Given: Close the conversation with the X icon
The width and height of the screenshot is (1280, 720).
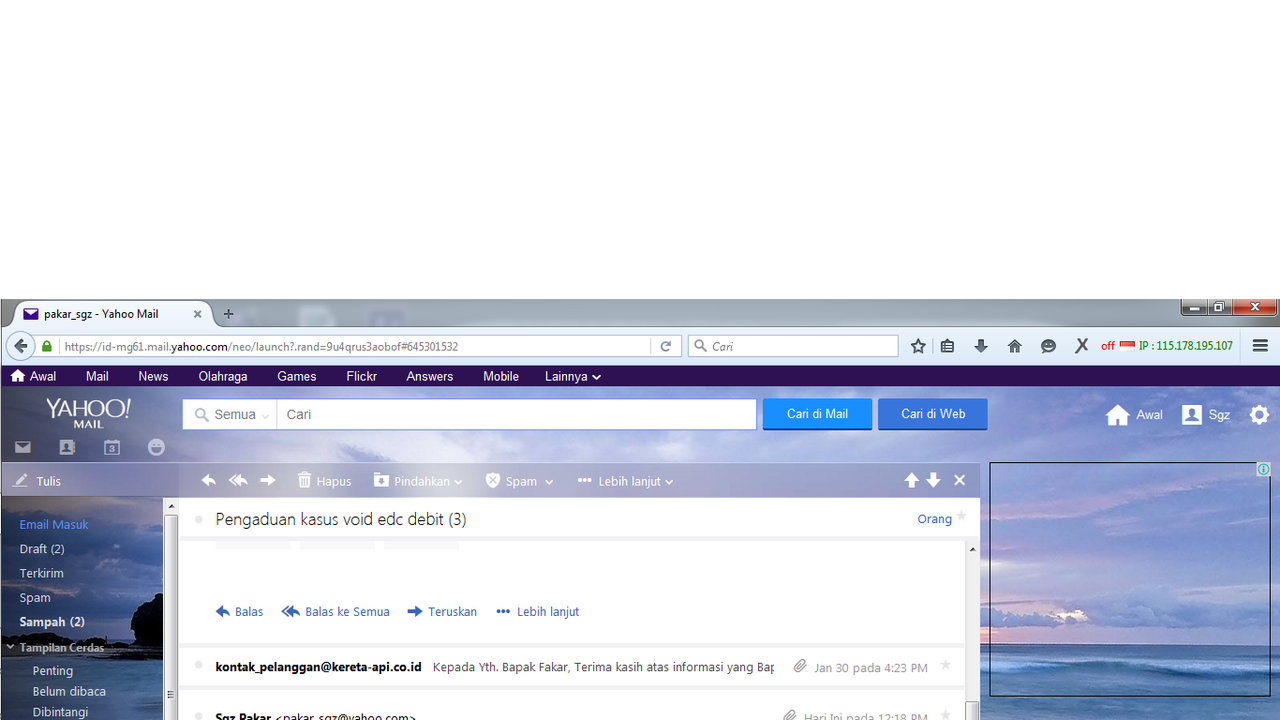Looking at the screenshot, I should click(x=960, y=481).
